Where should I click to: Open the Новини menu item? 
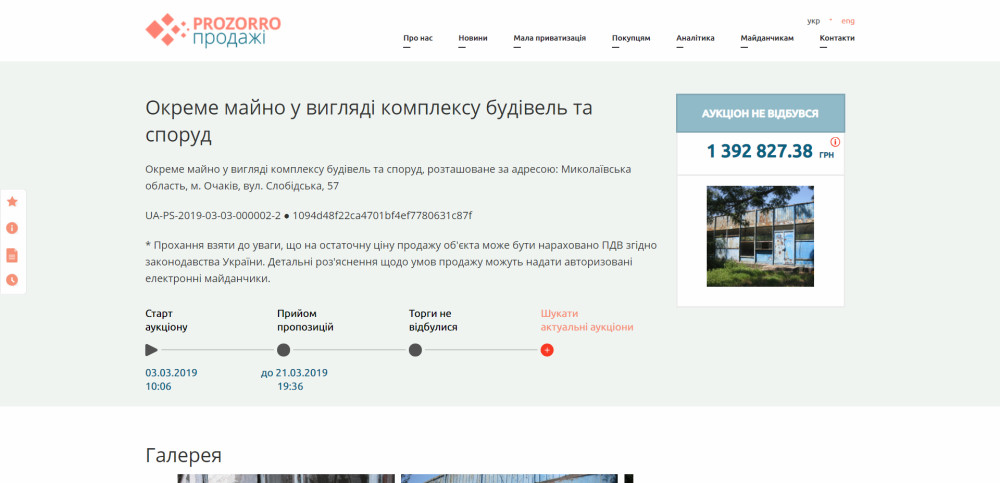(x=473, y=38)
